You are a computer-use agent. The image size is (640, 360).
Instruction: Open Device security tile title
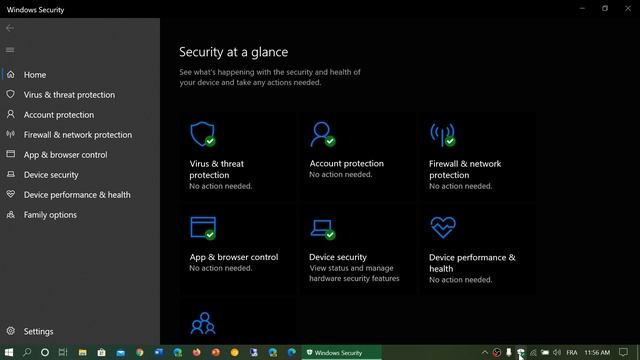click(x=338, y=257)
